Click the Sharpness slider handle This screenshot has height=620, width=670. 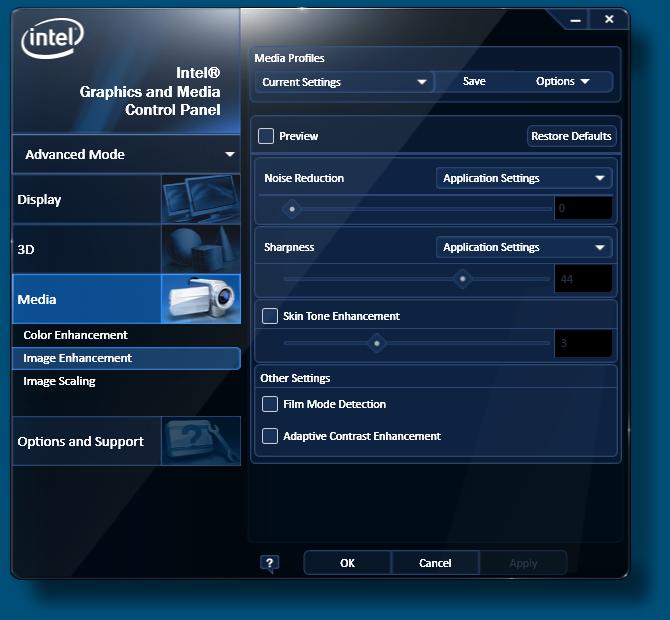coord(462,279)
